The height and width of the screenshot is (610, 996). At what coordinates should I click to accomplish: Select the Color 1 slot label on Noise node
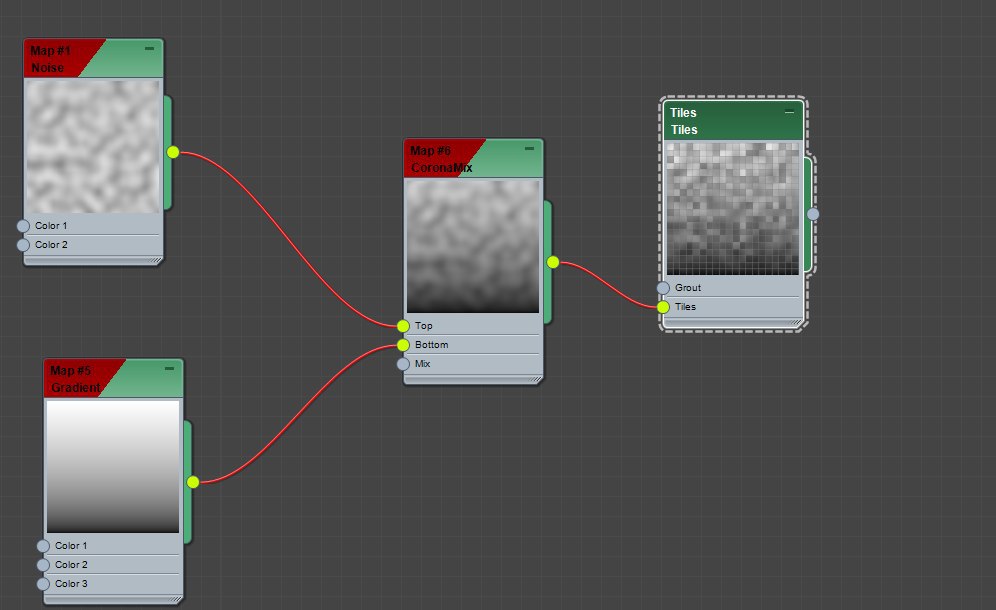tap(51, 226)
